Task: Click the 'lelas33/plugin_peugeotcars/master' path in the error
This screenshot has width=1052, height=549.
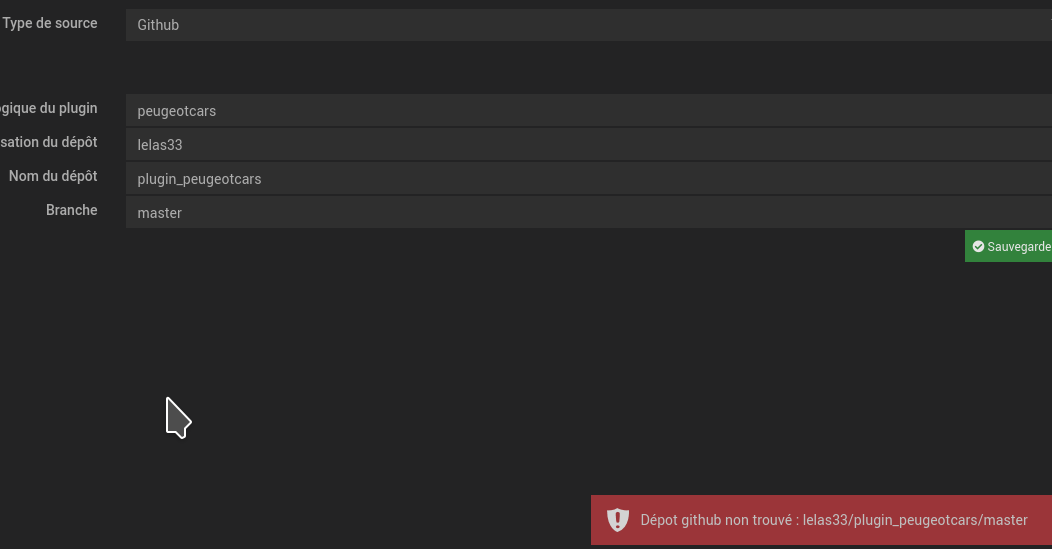Action: 915,520
